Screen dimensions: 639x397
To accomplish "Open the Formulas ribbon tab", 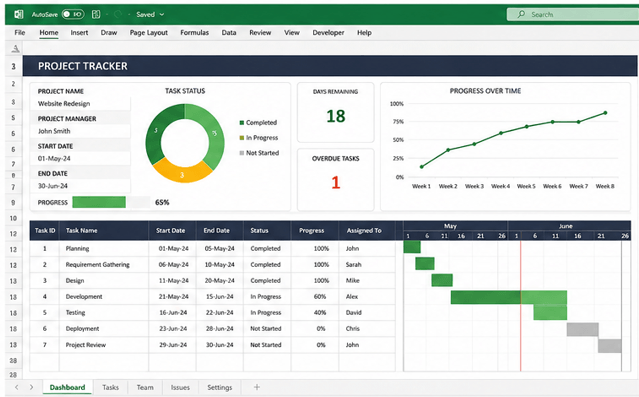I will click(x=194, y=33).
